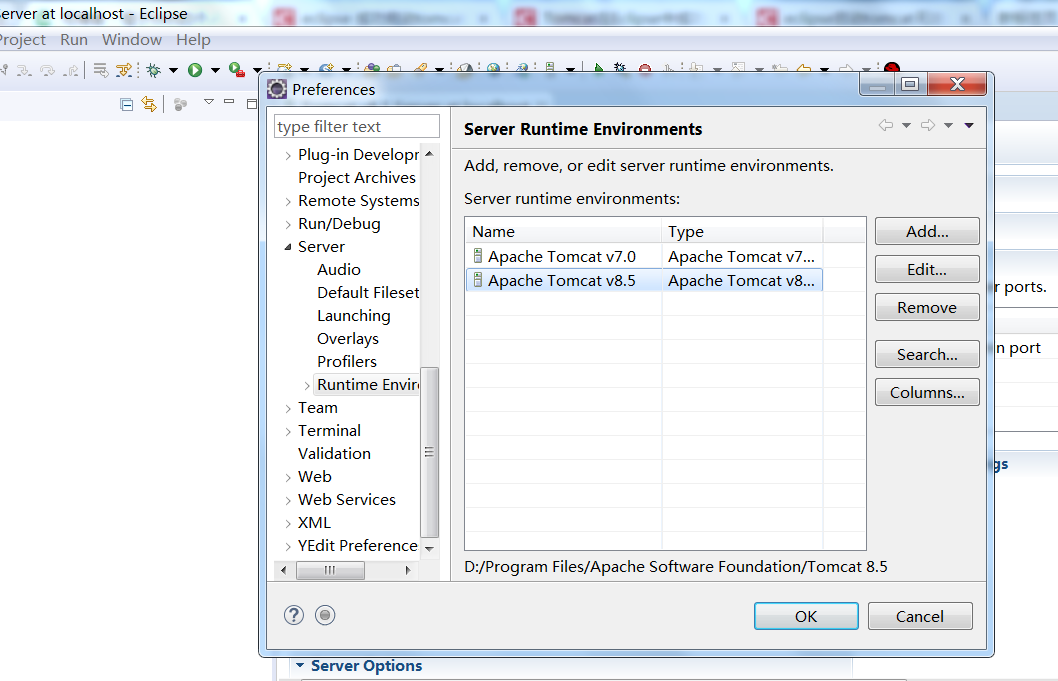Click the red hat icon in Eclipse toolbar
The height and width of the screenshot is (681, 1058).
[x=892, y=68]
